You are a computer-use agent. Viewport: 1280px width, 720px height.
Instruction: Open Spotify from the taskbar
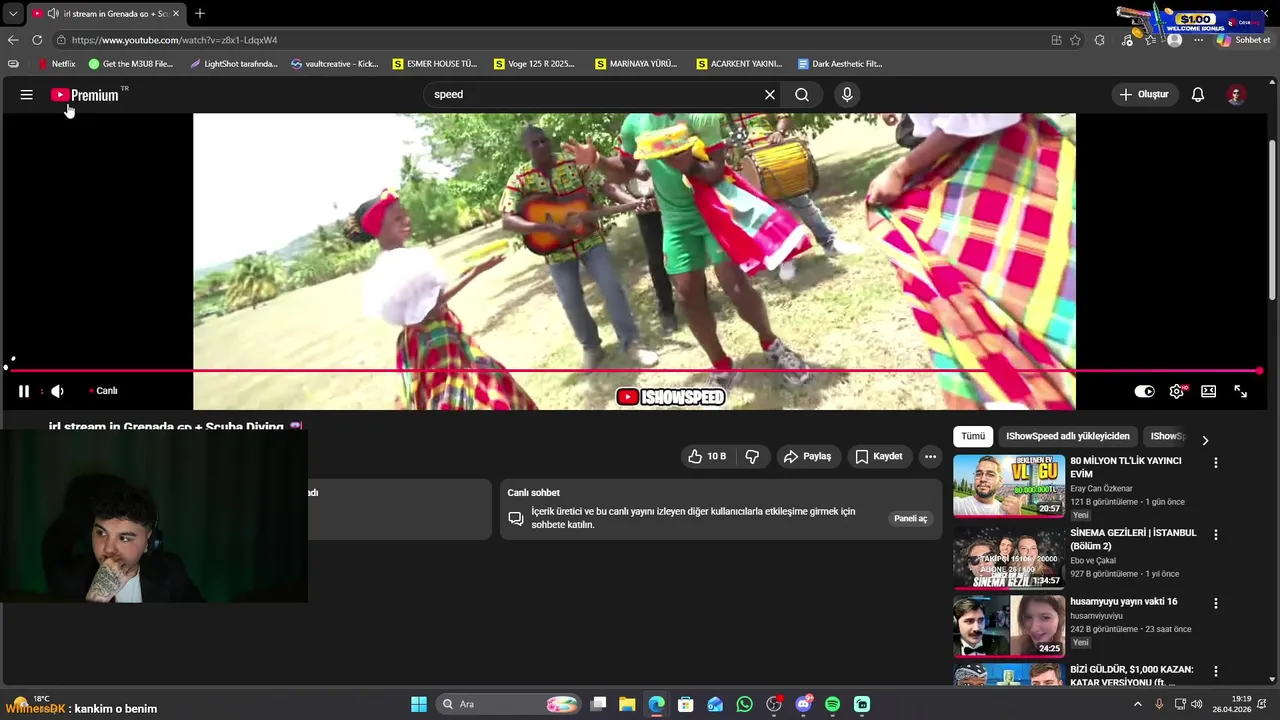(833, 704)
